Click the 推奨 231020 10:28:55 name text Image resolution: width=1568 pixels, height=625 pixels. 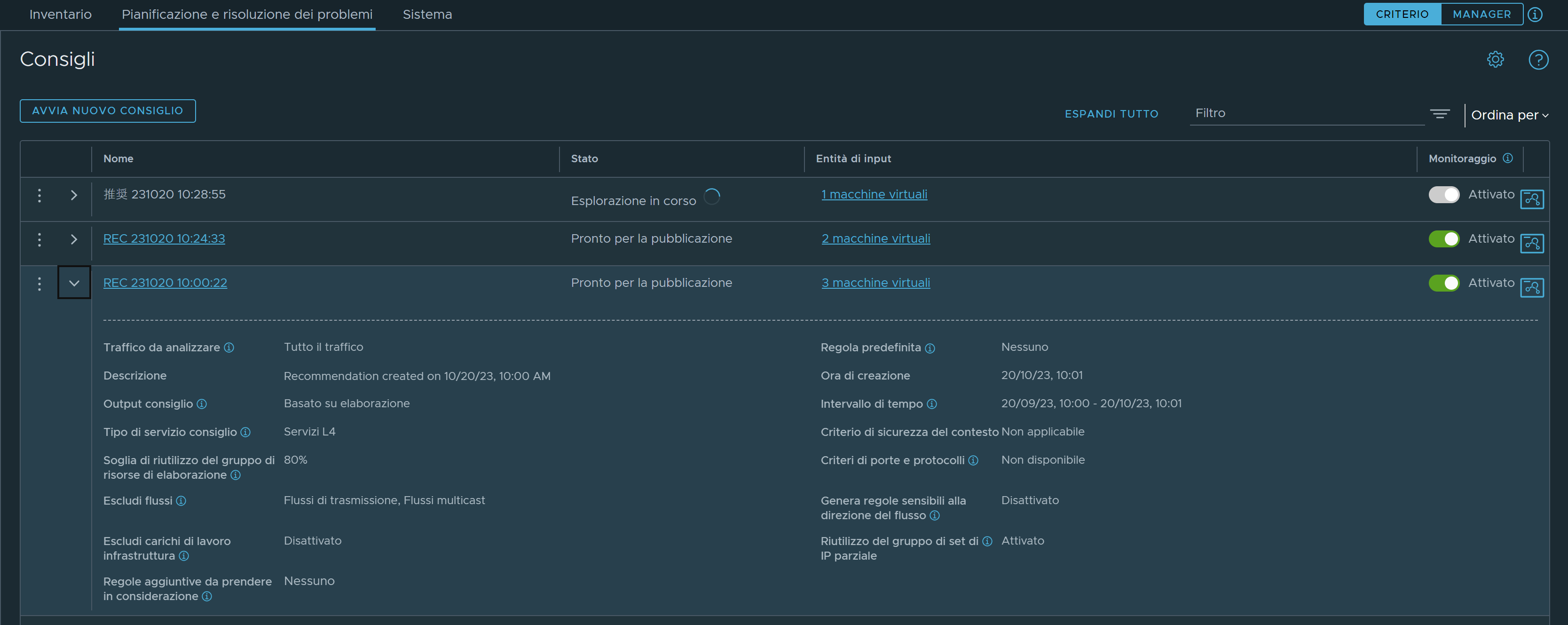click(165, 195)
